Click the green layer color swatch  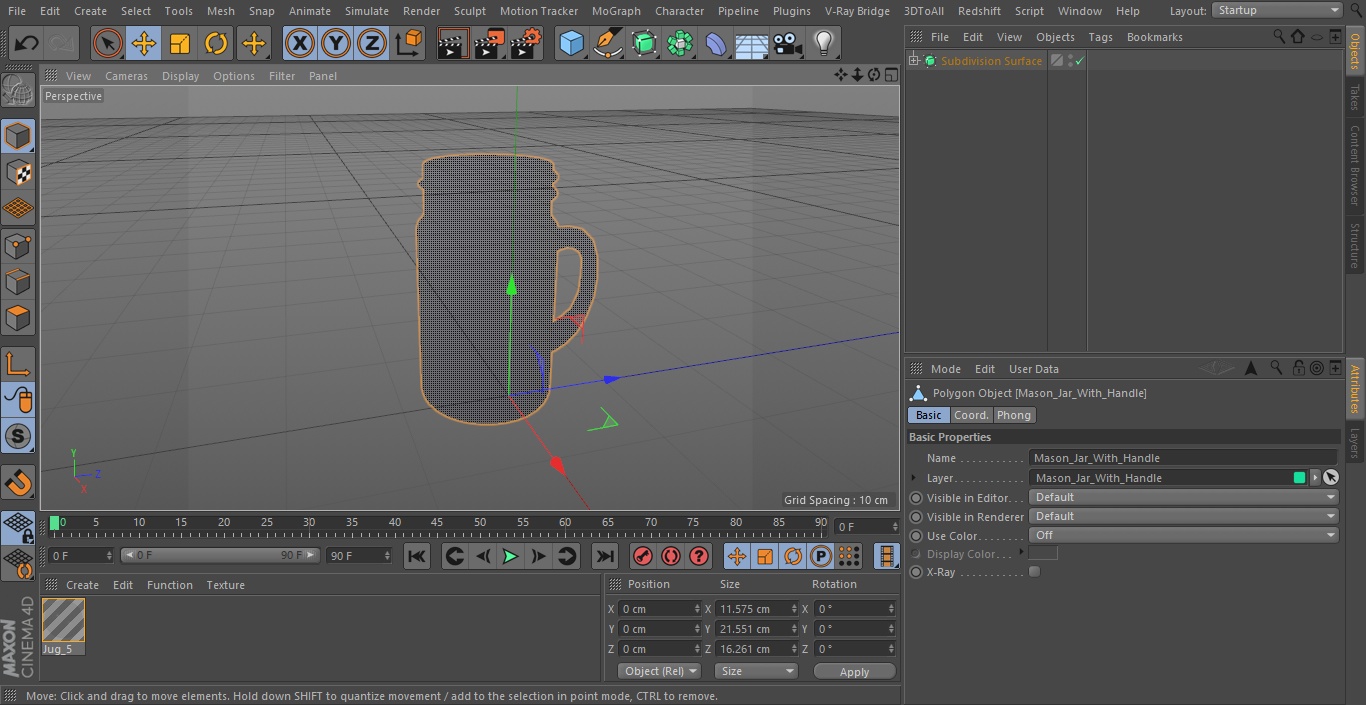(x=1299, y=478)
